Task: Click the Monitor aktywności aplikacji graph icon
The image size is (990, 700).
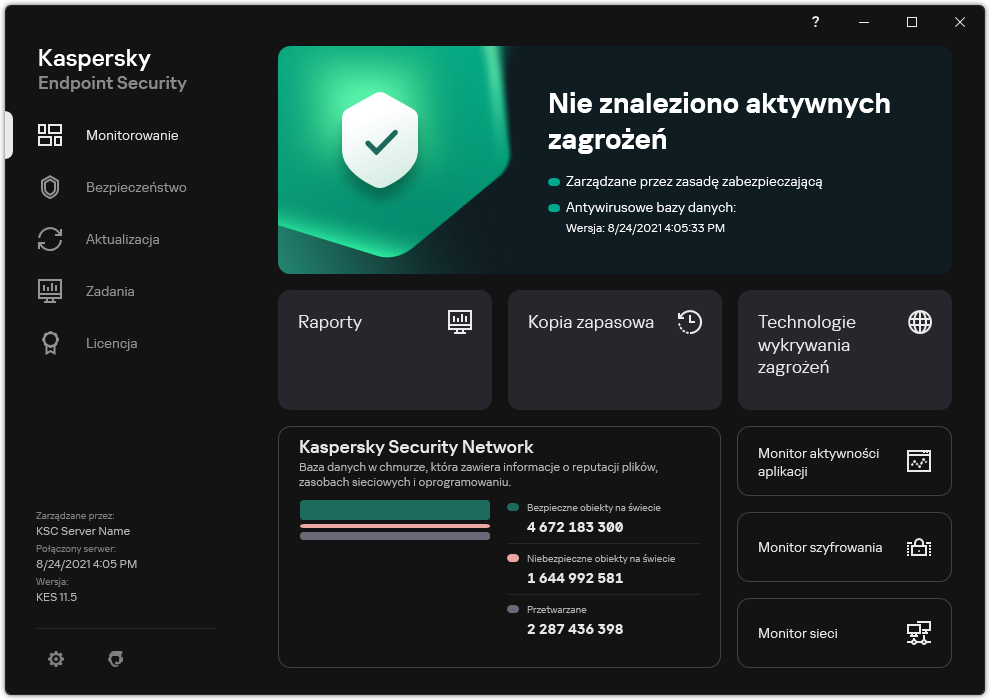Action: [919, 461]
